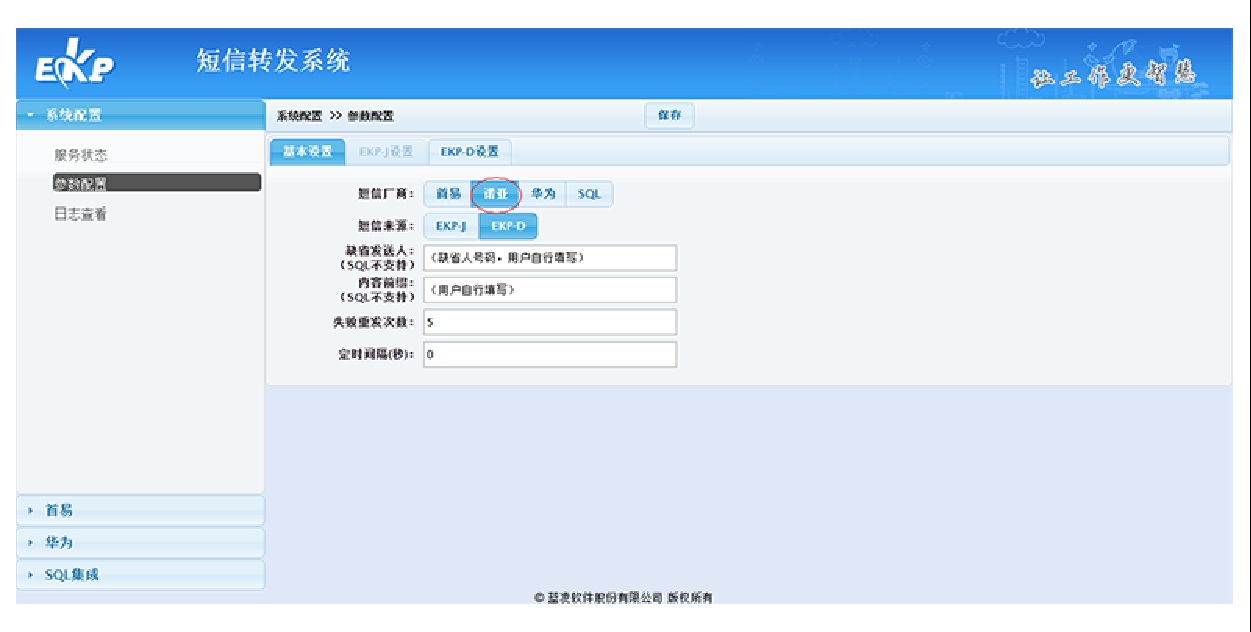
Task: Open 服务状态 in the sidebar
Action: click(81, 156)
